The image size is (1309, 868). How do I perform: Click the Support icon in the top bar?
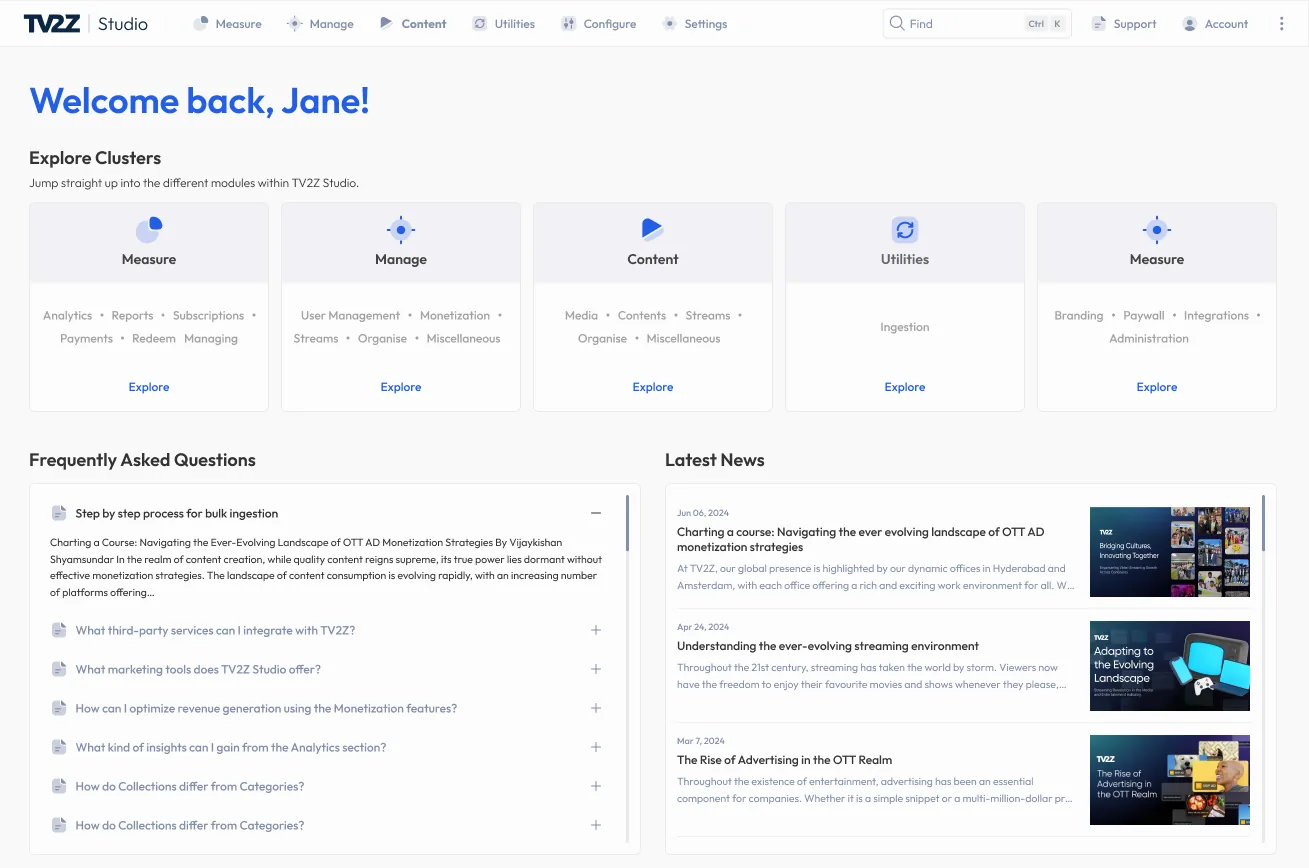1097,23
